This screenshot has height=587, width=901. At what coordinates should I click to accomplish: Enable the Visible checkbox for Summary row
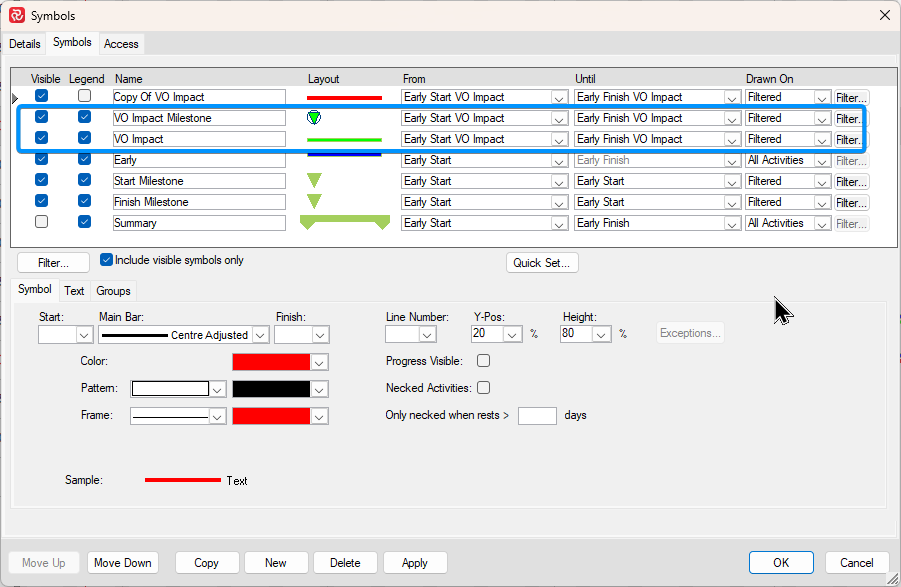[41, 222]
